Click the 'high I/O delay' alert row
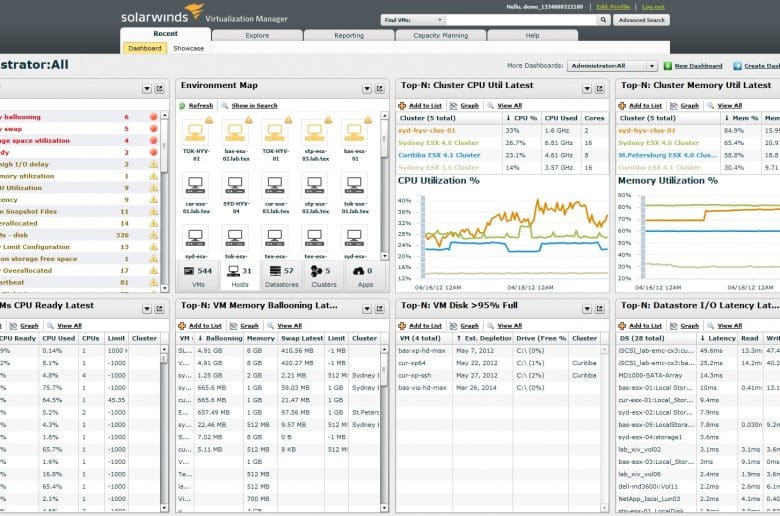The height and width of the screenshot is (516, 780). 80,164
